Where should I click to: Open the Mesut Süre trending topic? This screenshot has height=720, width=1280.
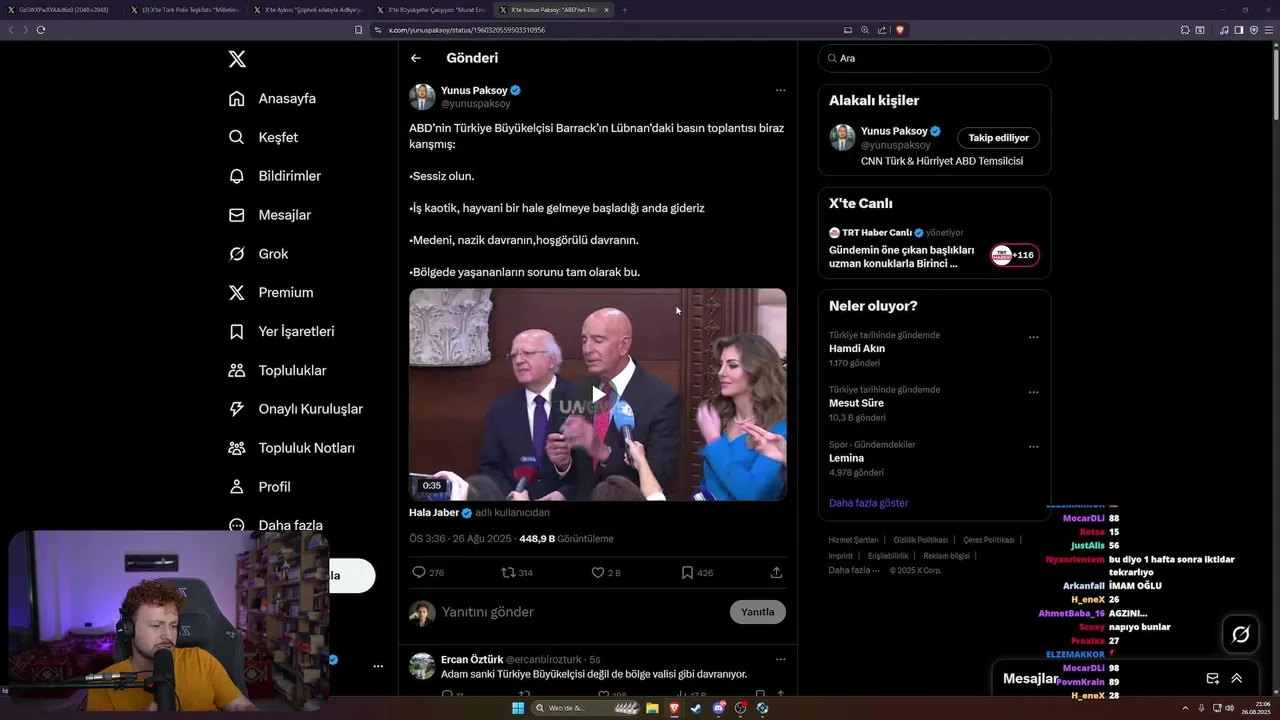pyautogui.click(x=856, y=403)
